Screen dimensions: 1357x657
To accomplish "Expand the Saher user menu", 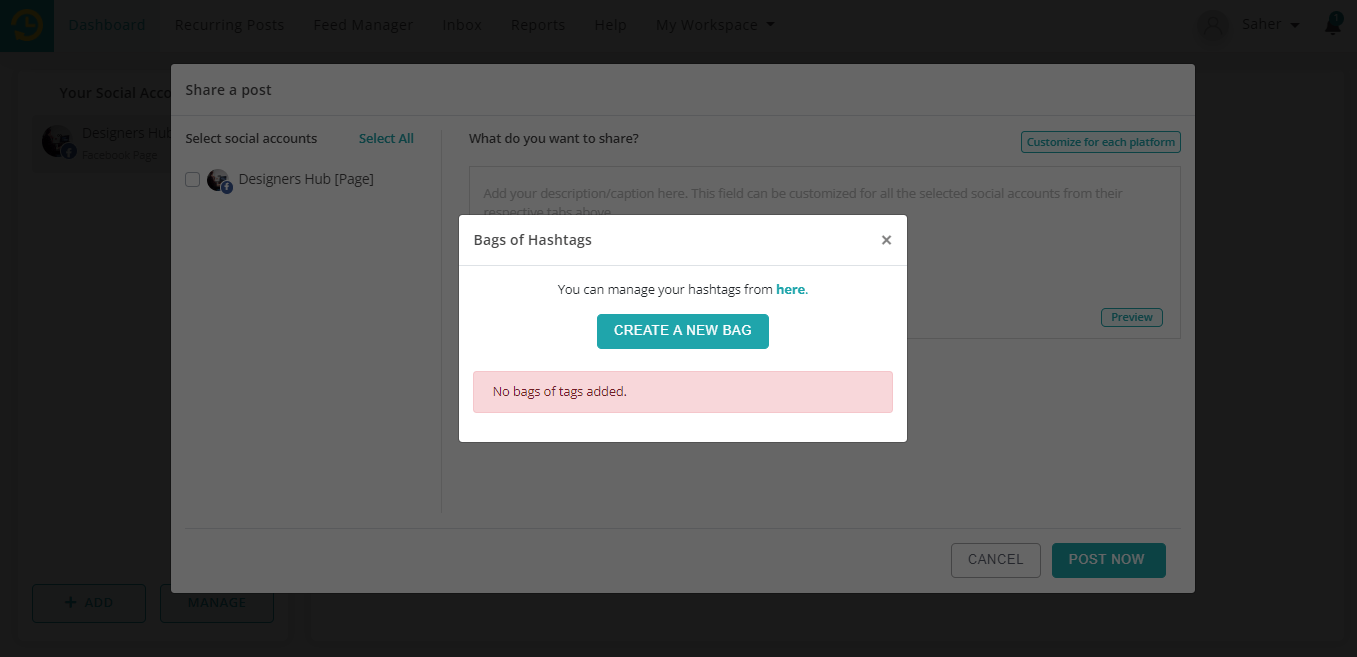I will 1270,24.
